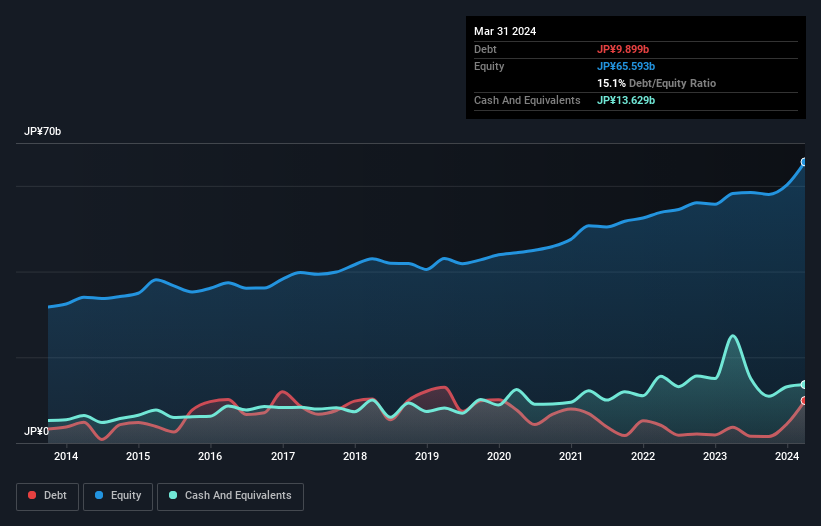Viewport: 821px width, 526px height.
Task: Click the Mar 31 2024 tooltip date
Action: [505, 31]
